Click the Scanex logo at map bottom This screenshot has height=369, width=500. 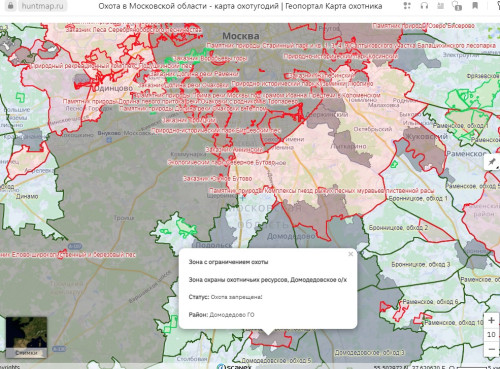234,366
